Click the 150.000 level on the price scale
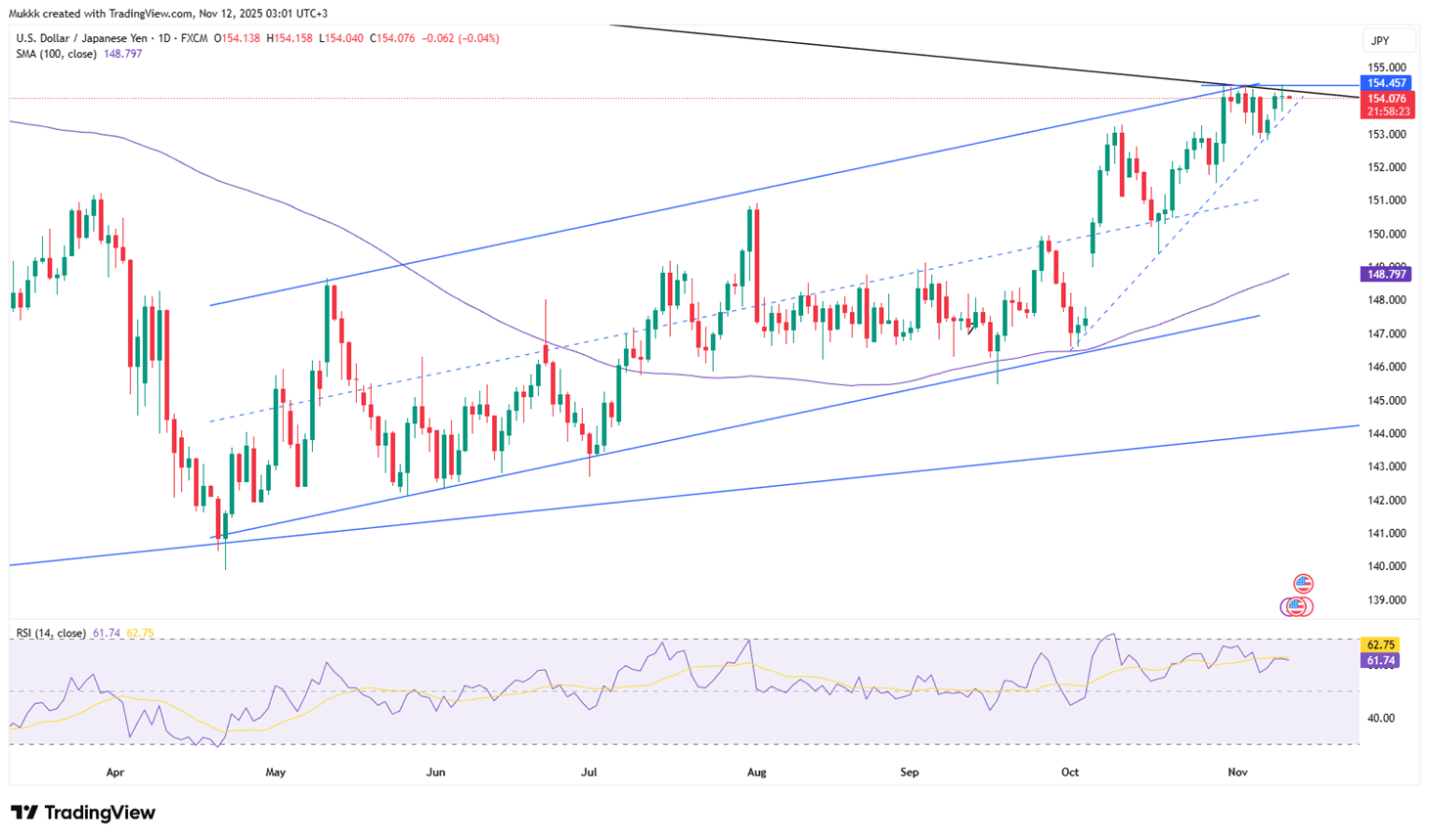The height and width of the screenshot is (840, 1429). [x=1386, y=235]
